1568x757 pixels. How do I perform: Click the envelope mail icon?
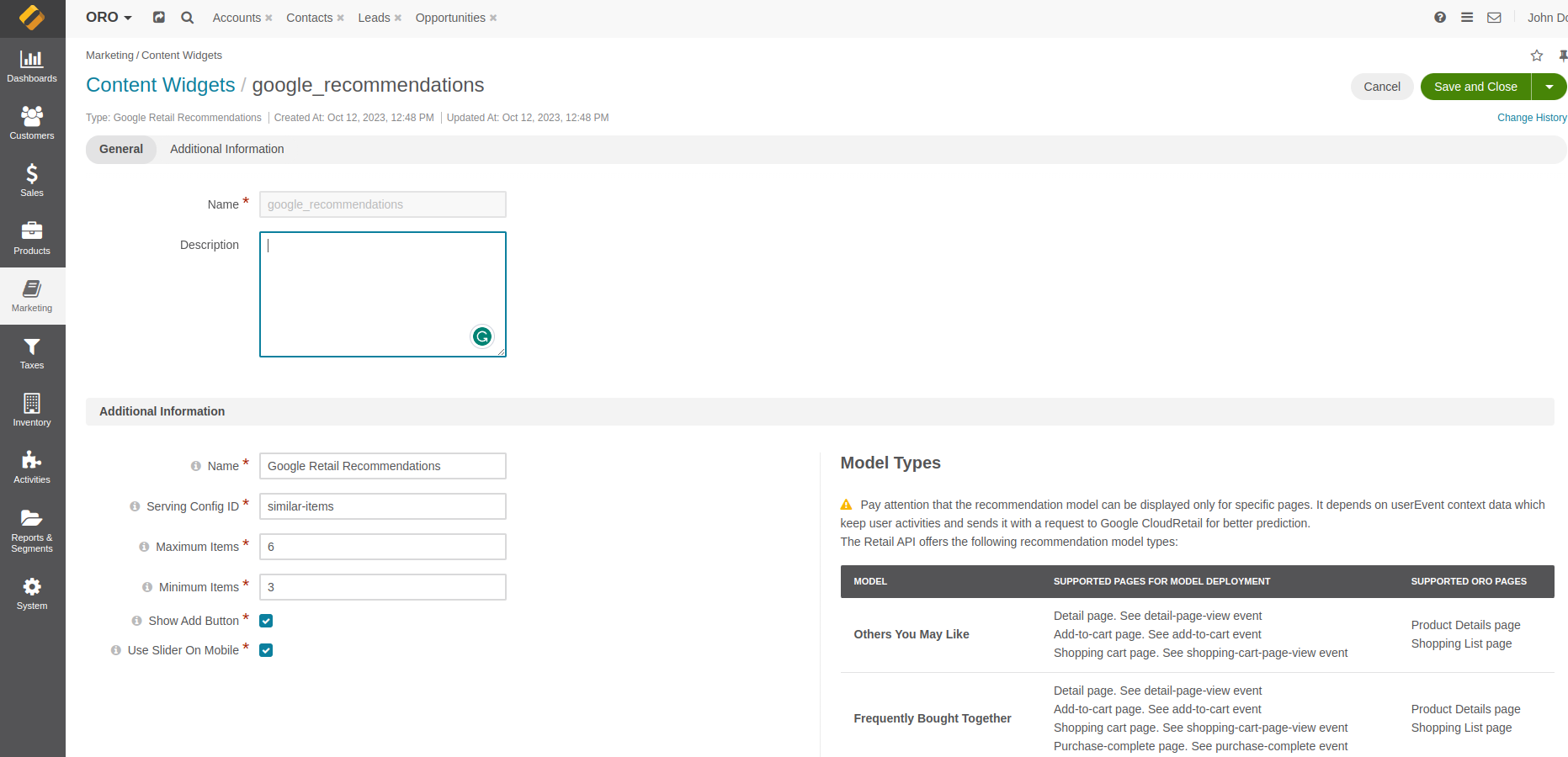coord(1494,18)
